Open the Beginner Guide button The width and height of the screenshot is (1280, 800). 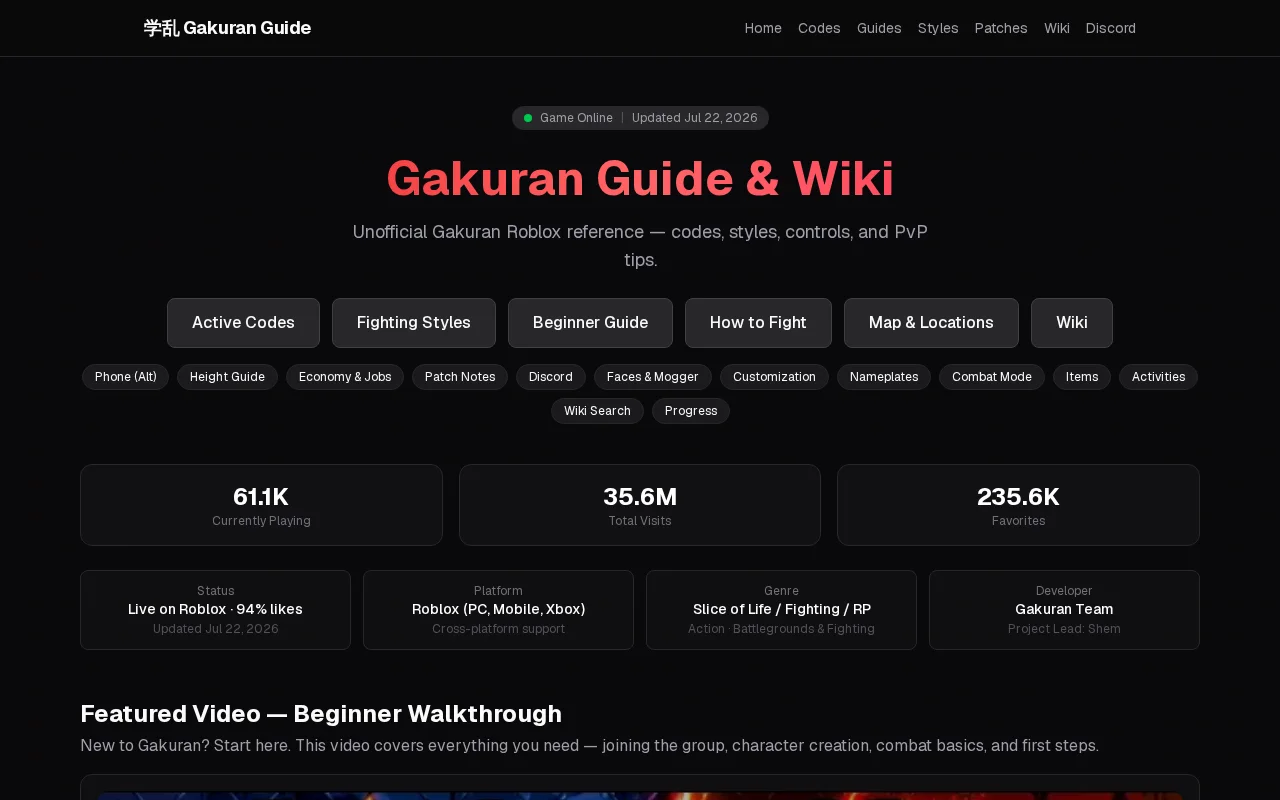590,323
